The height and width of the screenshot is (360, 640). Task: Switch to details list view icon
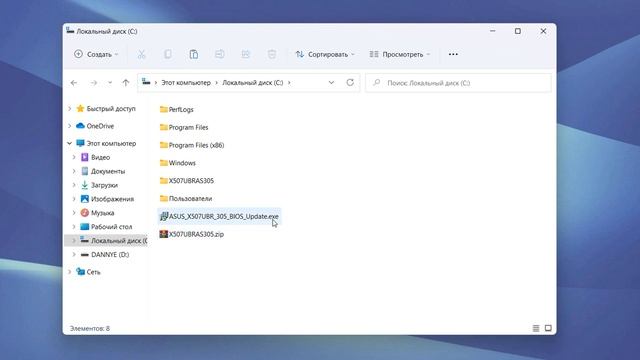click(536, 328)
